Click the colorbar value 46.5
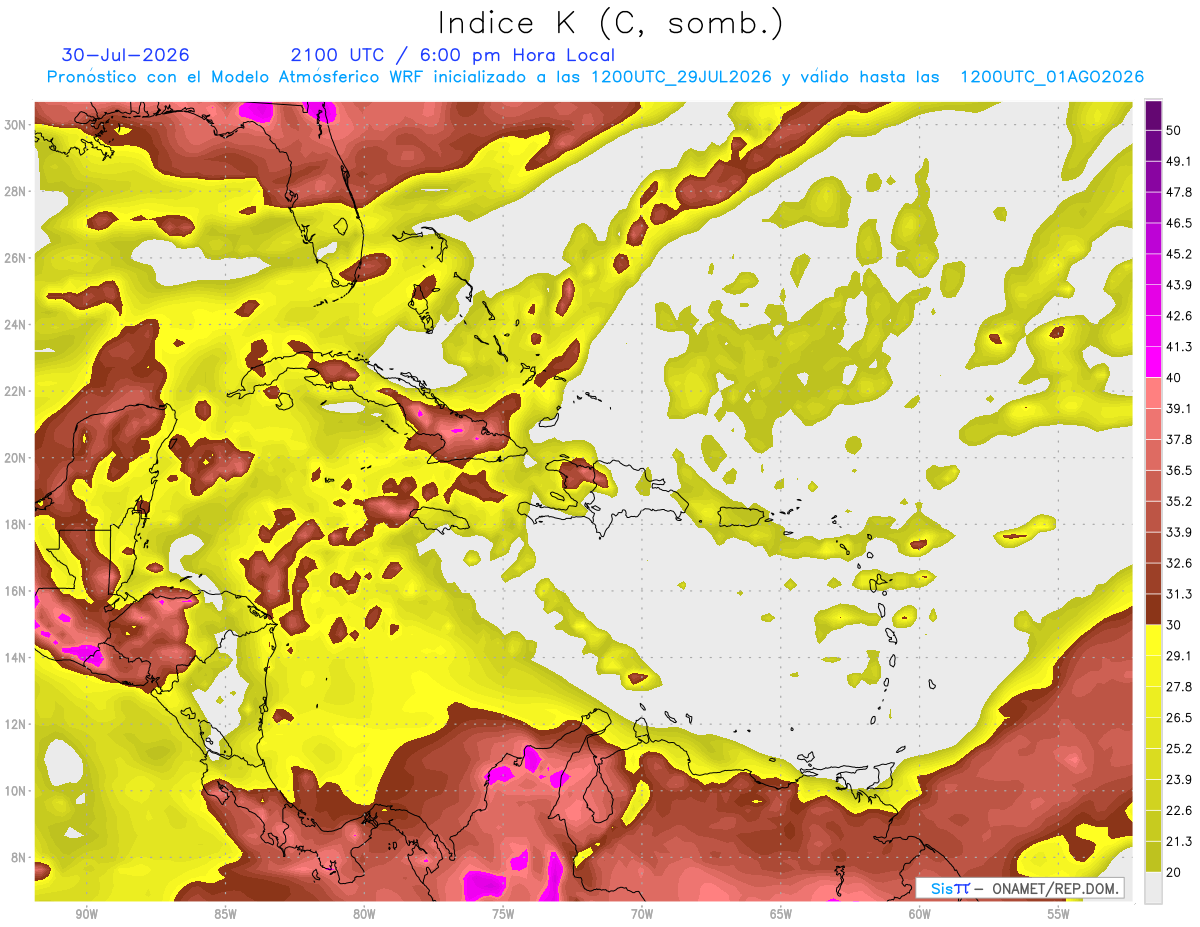 [x=1179, y=223]
